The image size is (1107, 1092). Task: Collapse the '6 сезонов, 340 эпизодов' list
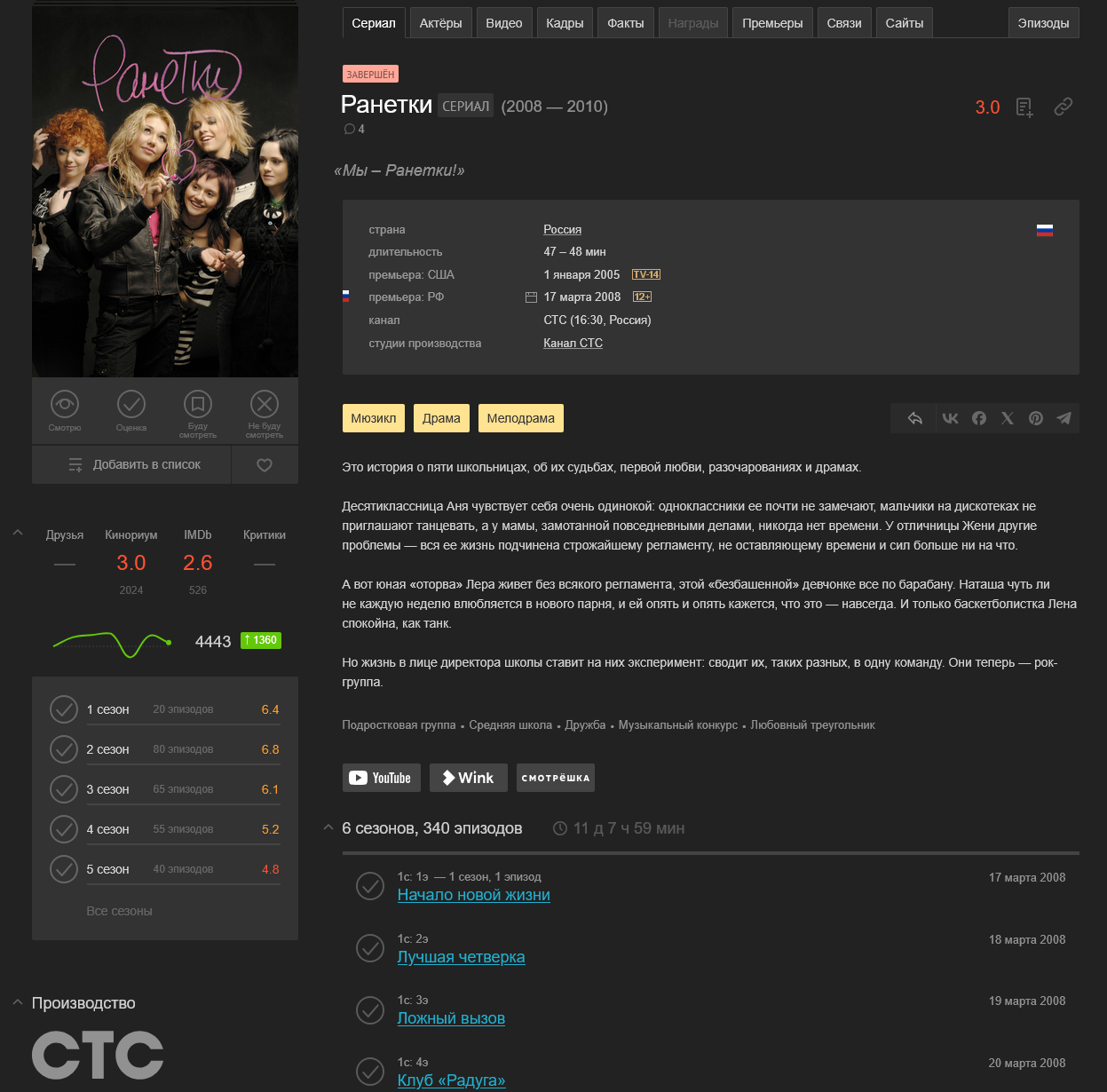pyautogui.click(x=328, y=827)
